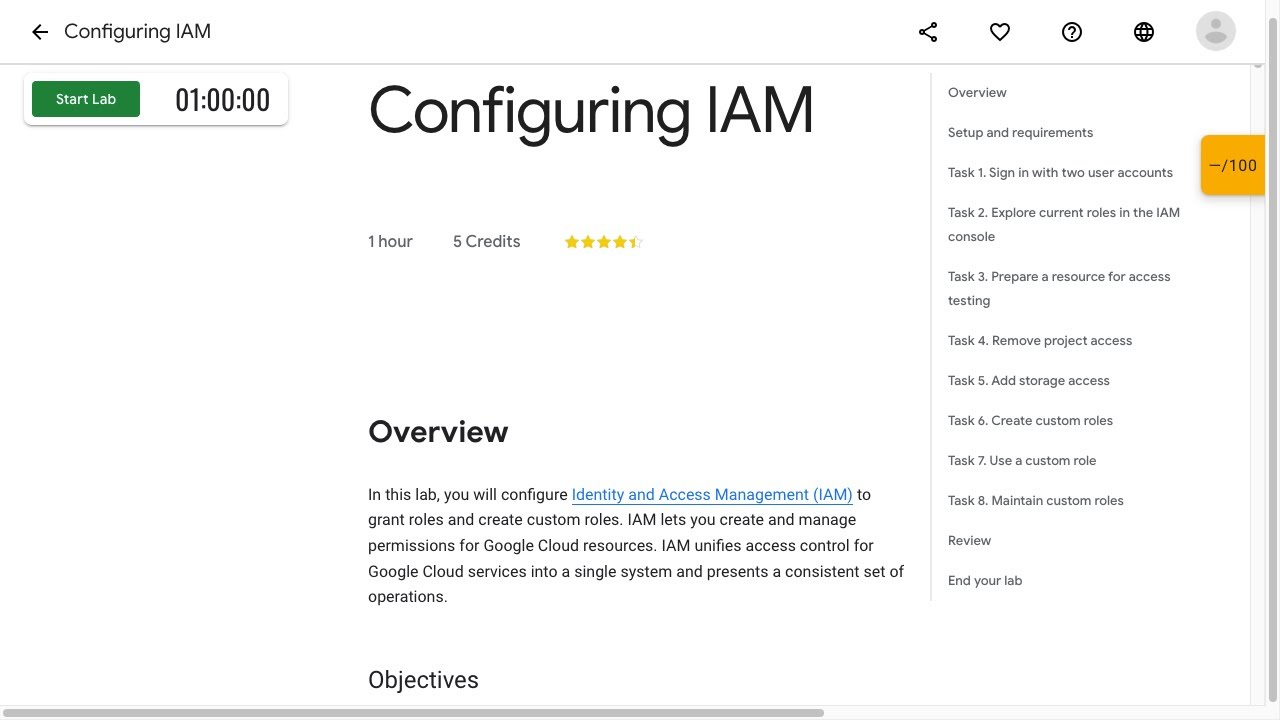
Task: Go to Task 3 Prepare a resource
Action: 1059,288
